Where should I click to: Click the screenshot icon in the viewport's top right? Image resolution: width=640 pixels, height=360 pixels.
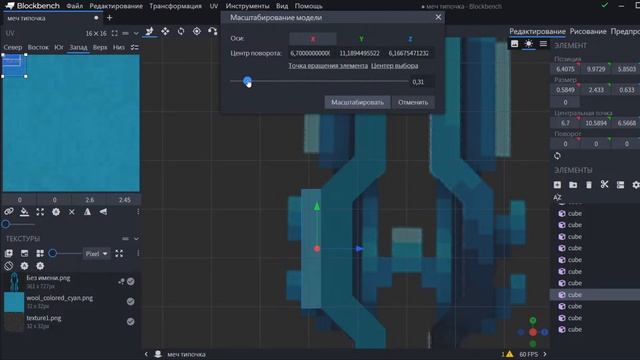point(514,44)
